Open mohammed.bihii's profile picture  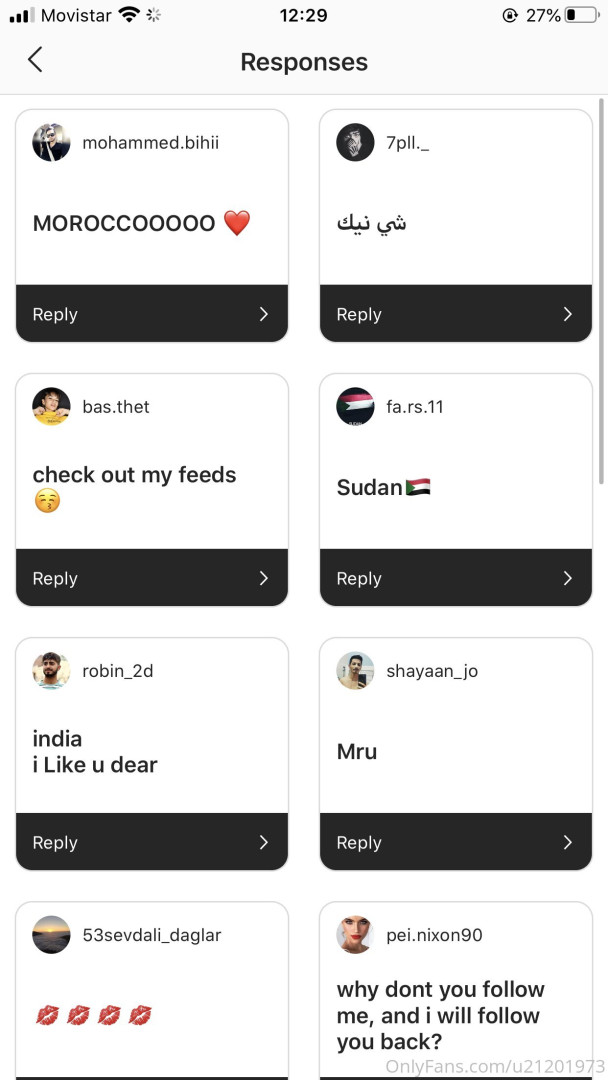pyautogui.click(x=51, y=143)
